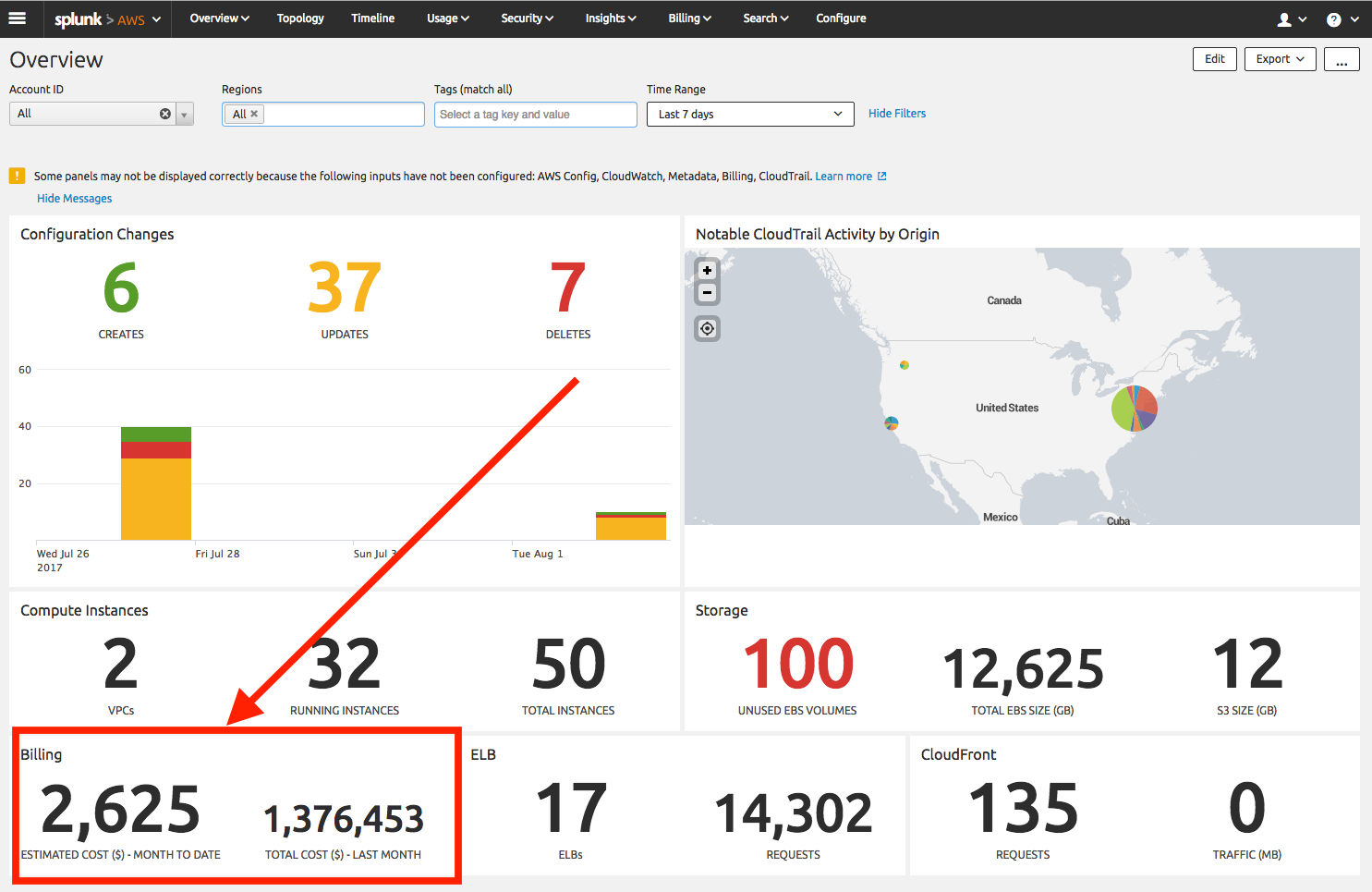The width and height of the screenshot is (1372, 892).
Task: Click the DELETES value 7
Action: (568, 288)
